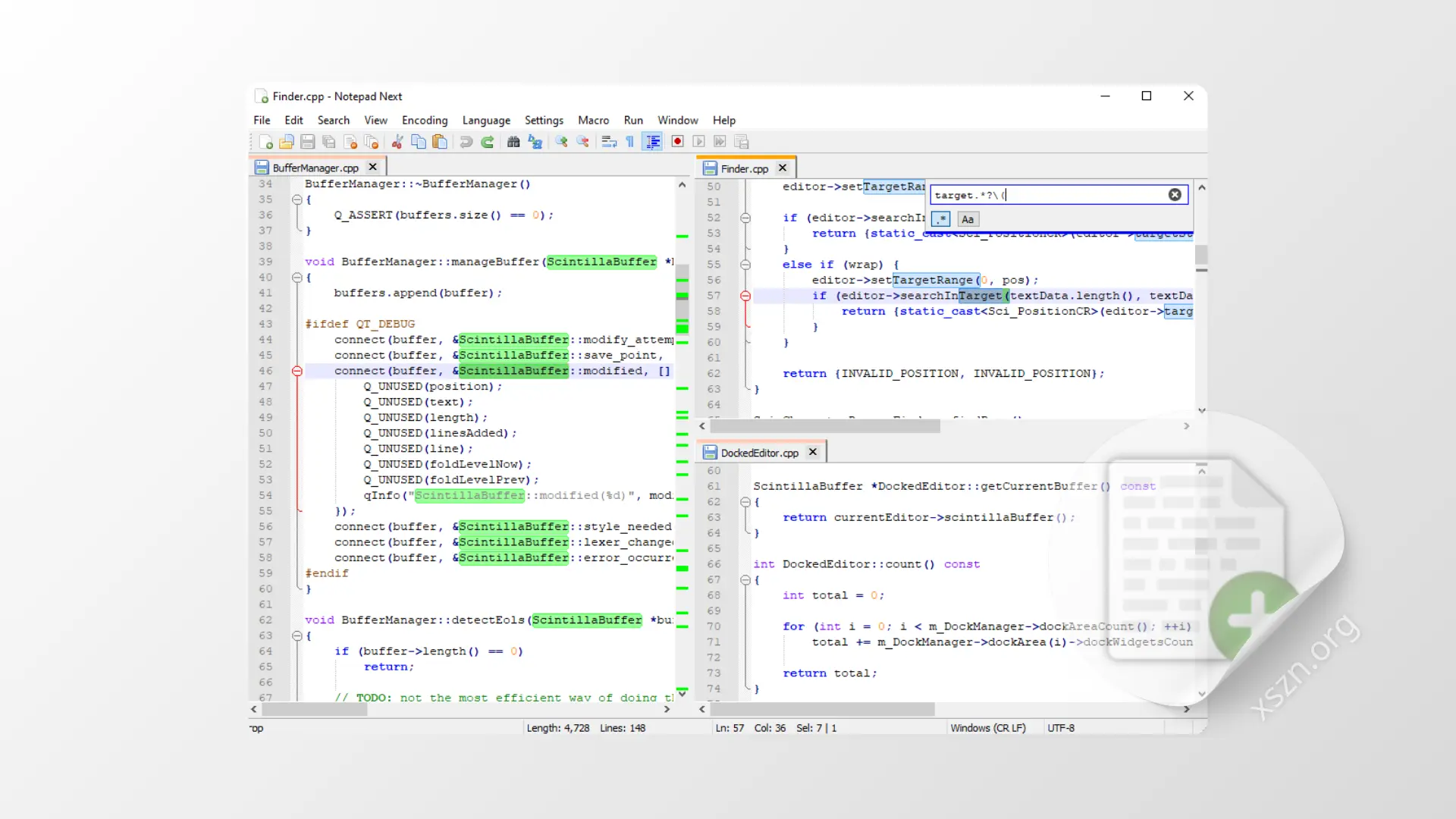Click the Zoom in magnifier icon
The width and height of the screenshot is (1456, 819).
[x=561, y=142]
